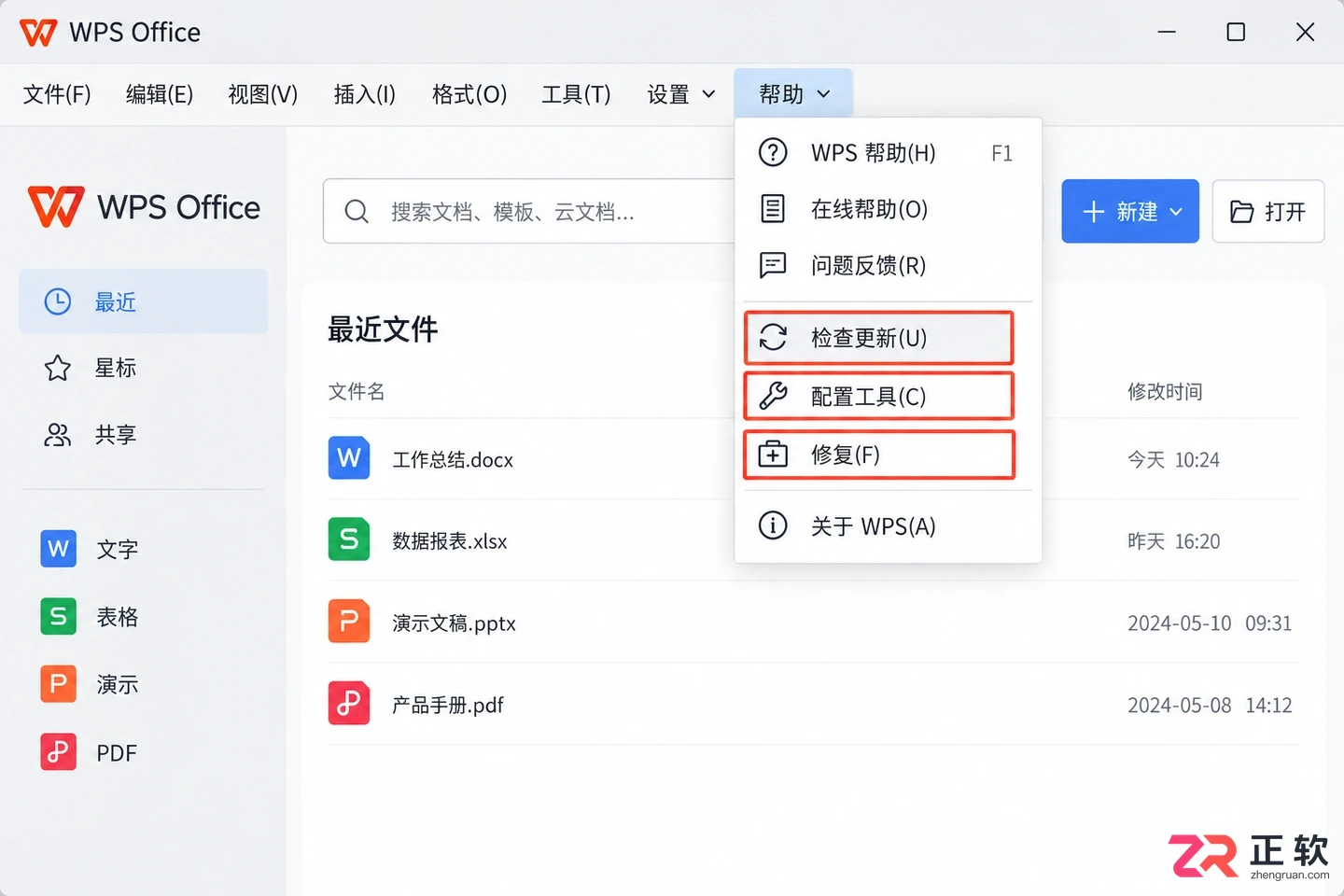This screenshot has height=896, width=1344.
Task: Click the Word icon beside 工作总结.docx
Action: coord(349,458)
